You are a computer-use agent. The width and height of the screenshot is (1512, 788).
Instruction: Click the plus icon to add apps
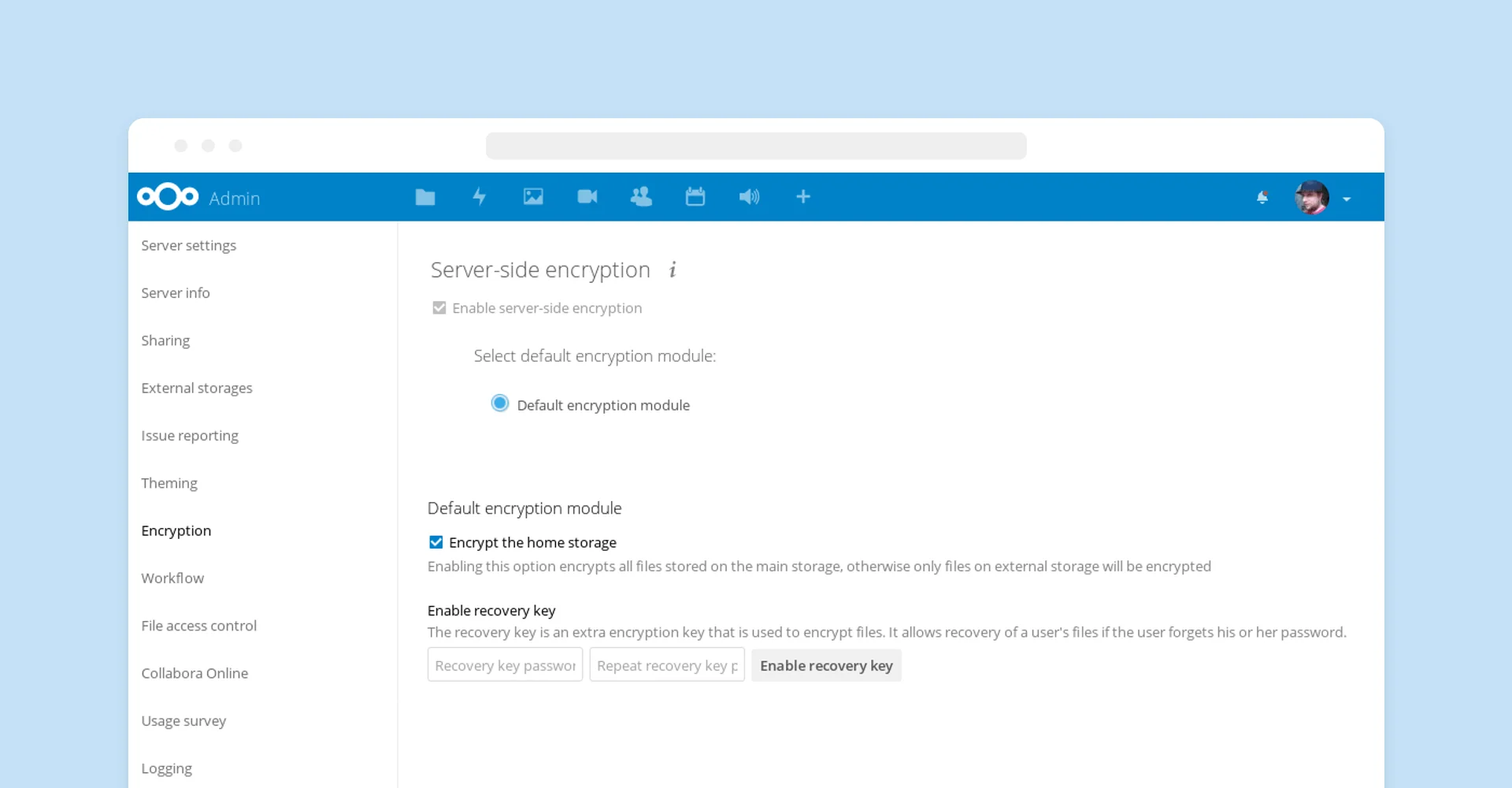click(803, 197)
